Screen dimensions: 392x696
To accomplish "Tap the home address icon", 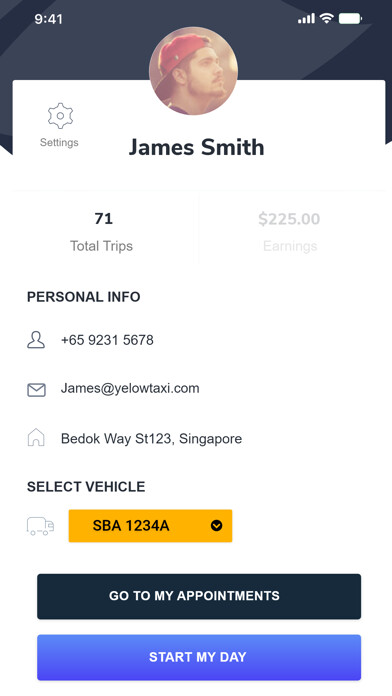I will [36, 438].
